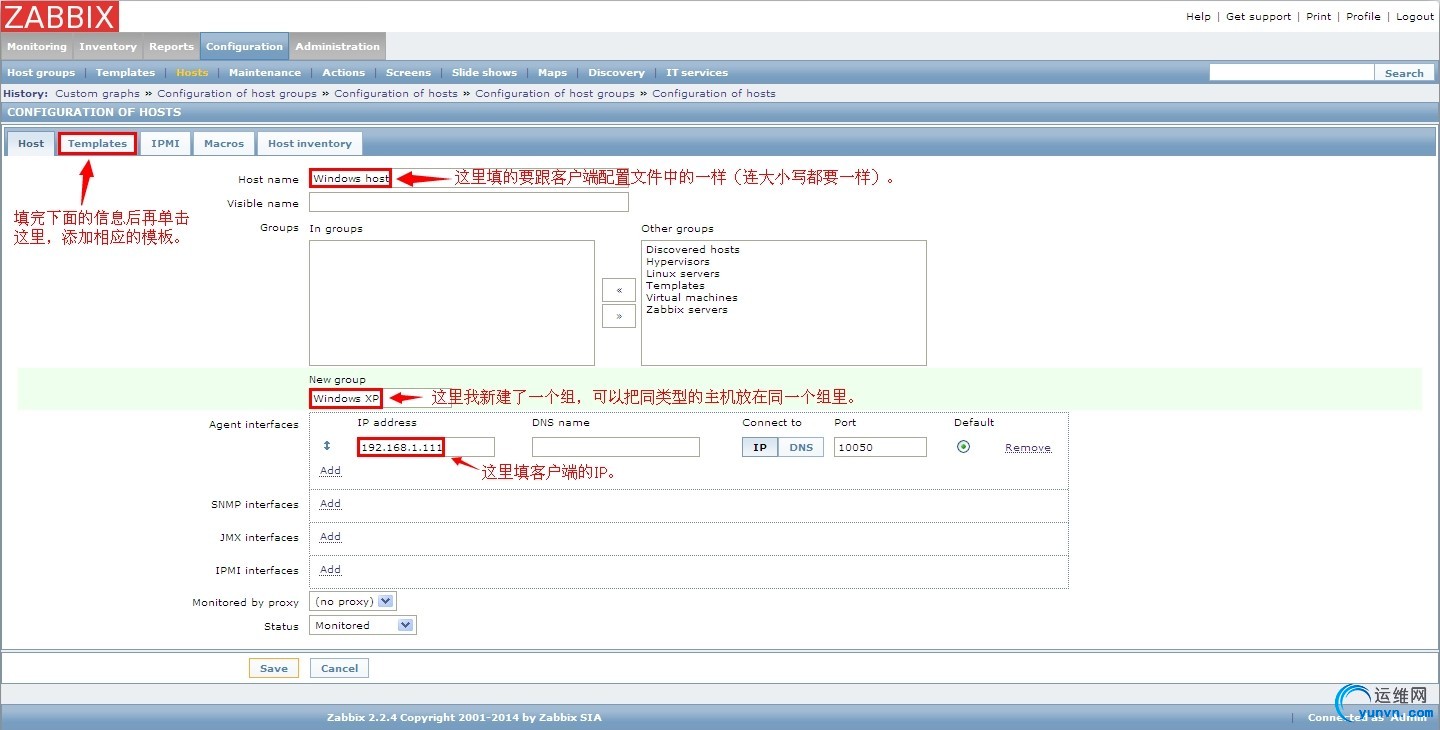
Task: Open the Status dropdown
Action: coord(362,626)
